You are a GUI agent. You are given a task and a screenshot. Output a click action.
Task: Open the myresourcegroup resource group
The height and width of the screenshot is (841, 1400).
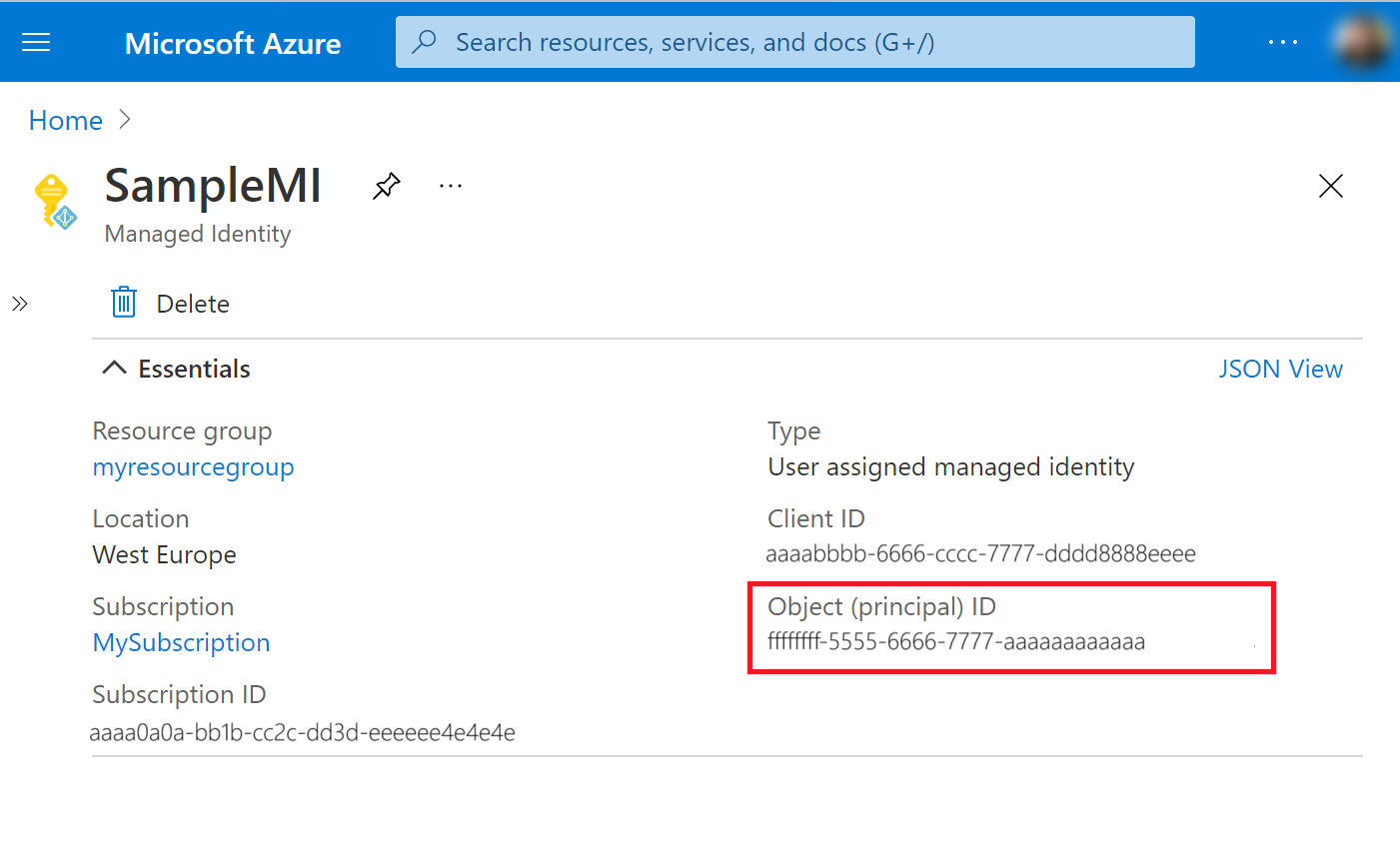pyautogui.click(x=193, y=466)
